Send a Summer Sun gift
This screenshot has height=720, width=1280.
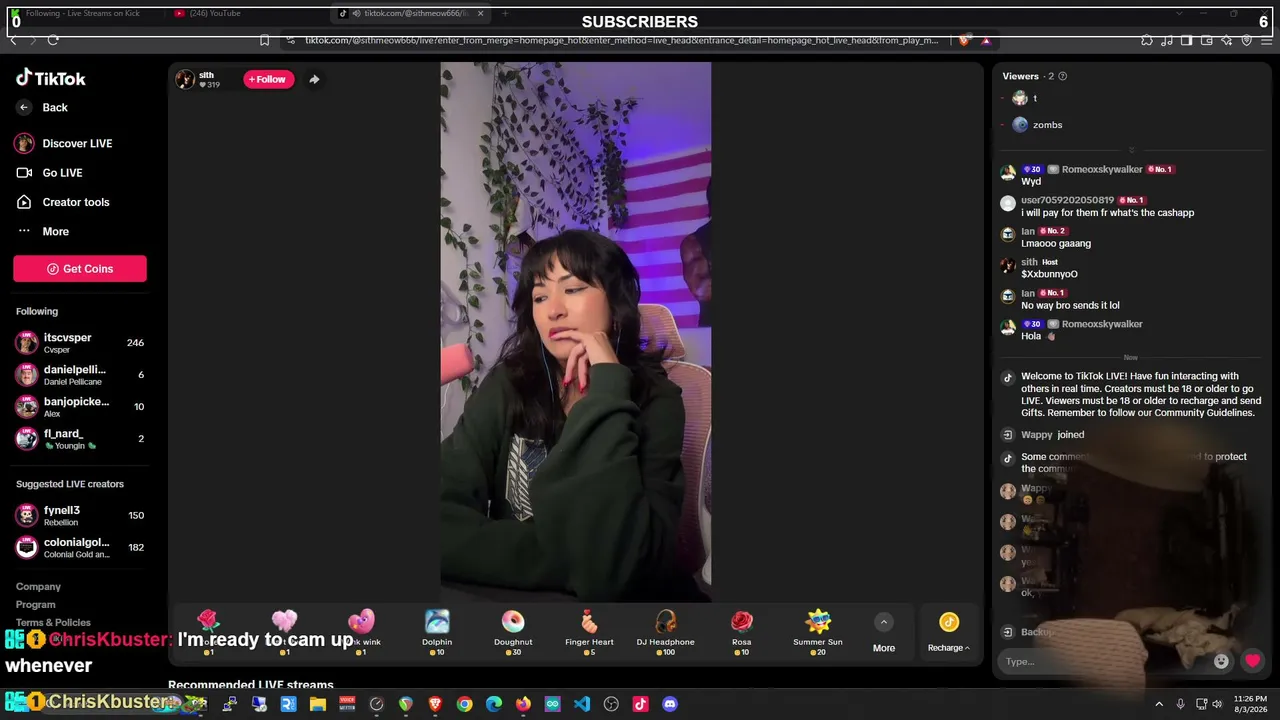tap(818, 633)
